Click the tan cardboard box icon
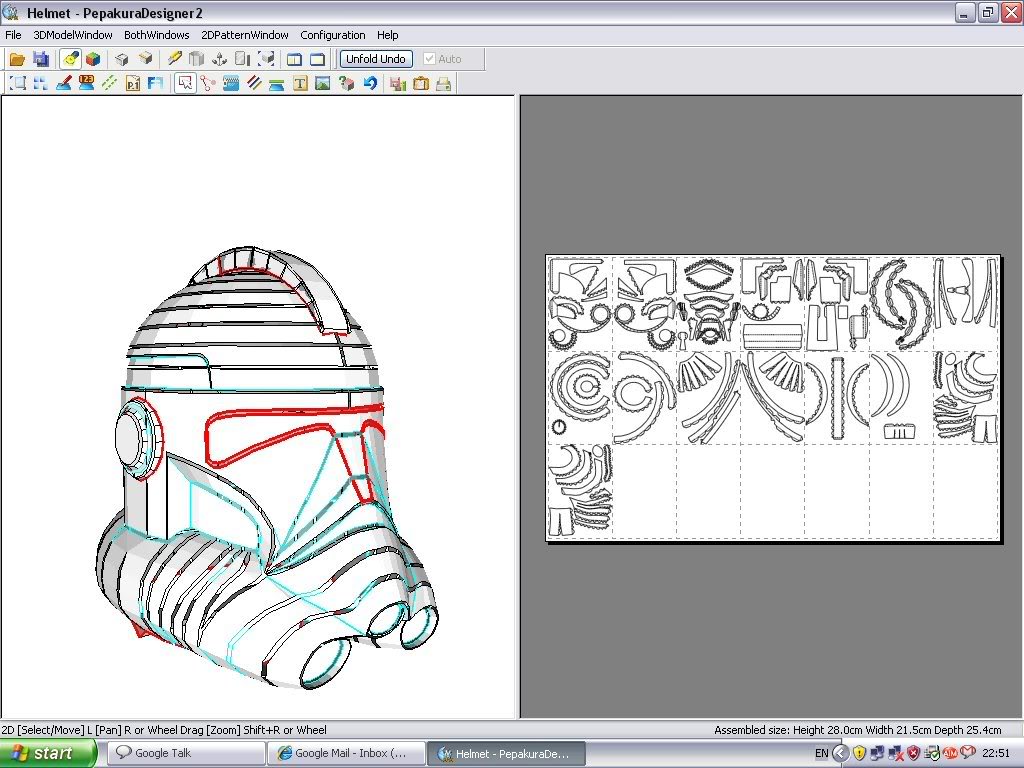This screenshot has width=1024, height=768. pos(145,59)
